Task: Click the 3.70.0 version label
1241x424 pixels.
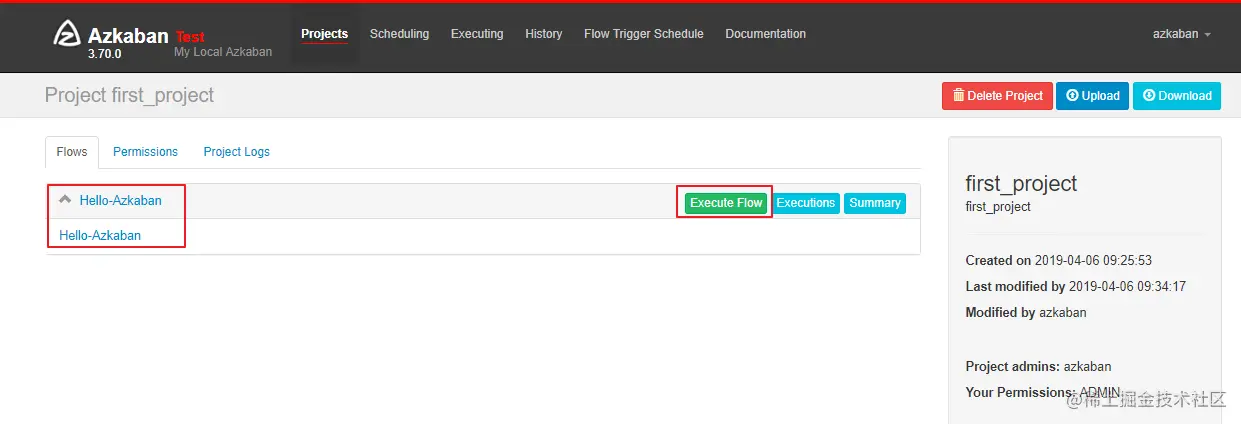Action: (x=104, y=55)
